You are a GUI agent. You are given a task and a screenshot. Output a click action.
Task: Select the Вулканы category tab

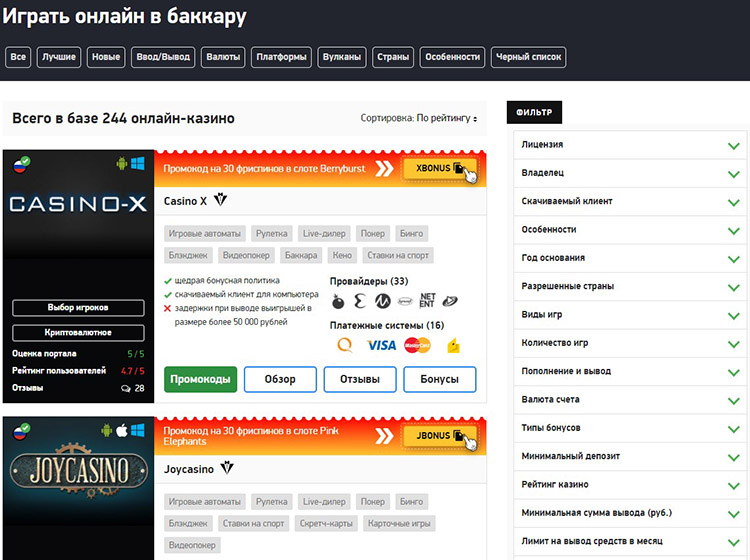pos(342,57)
